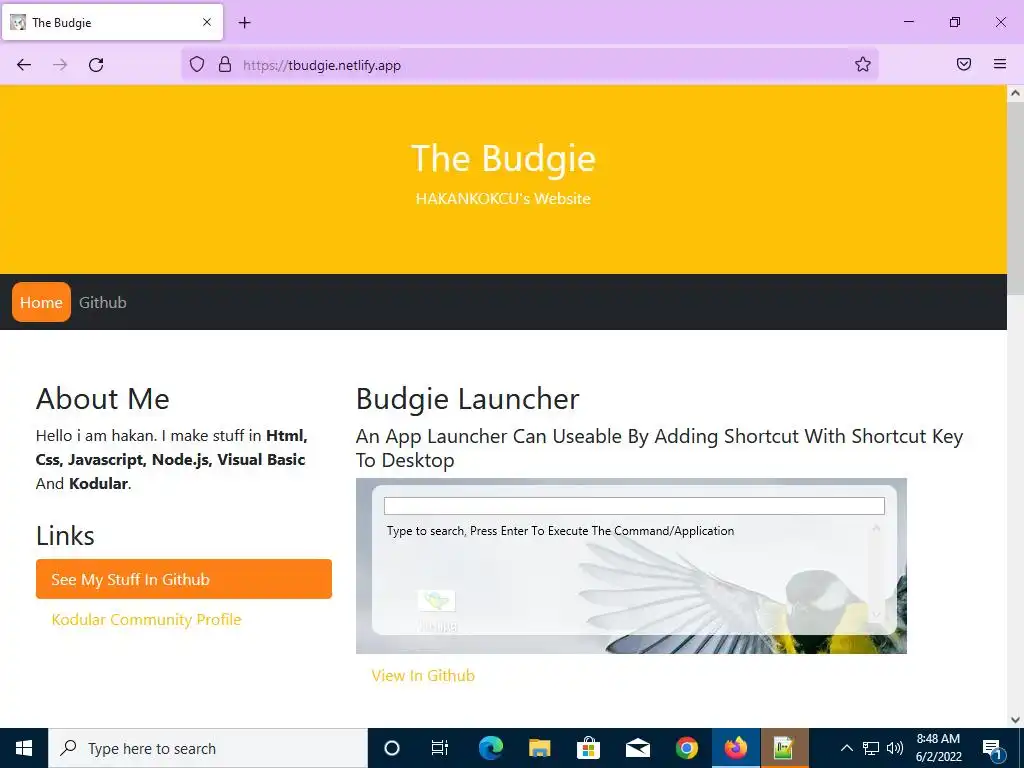Open the taskbar clock and date
Image resolution: width=1024 pixels, height=768 pixels.
tap(938, 748)
